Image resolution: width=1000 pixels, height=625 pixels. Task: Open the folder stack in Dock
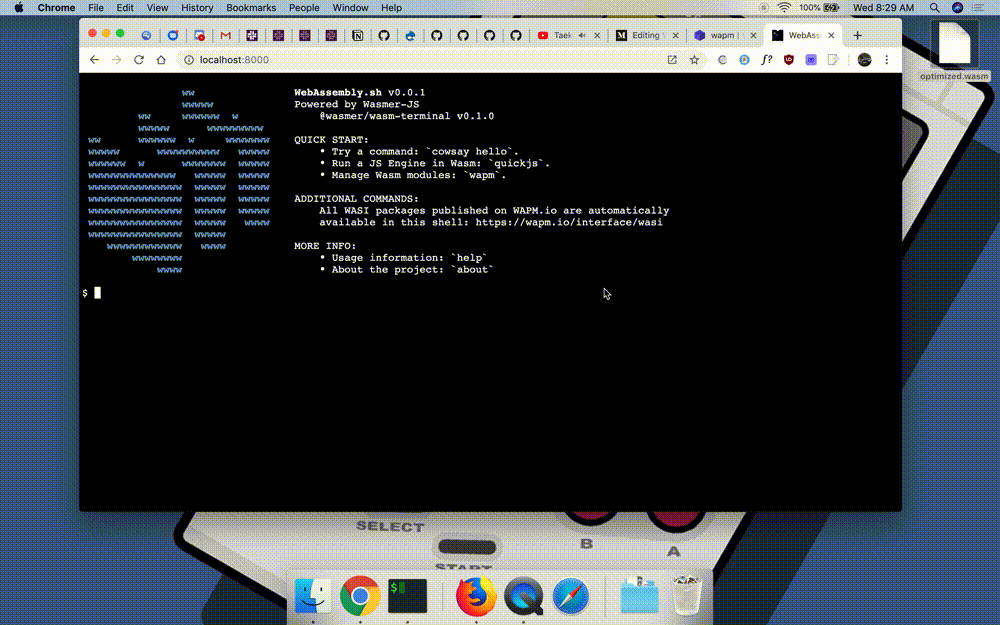click(x=639, y=596)
